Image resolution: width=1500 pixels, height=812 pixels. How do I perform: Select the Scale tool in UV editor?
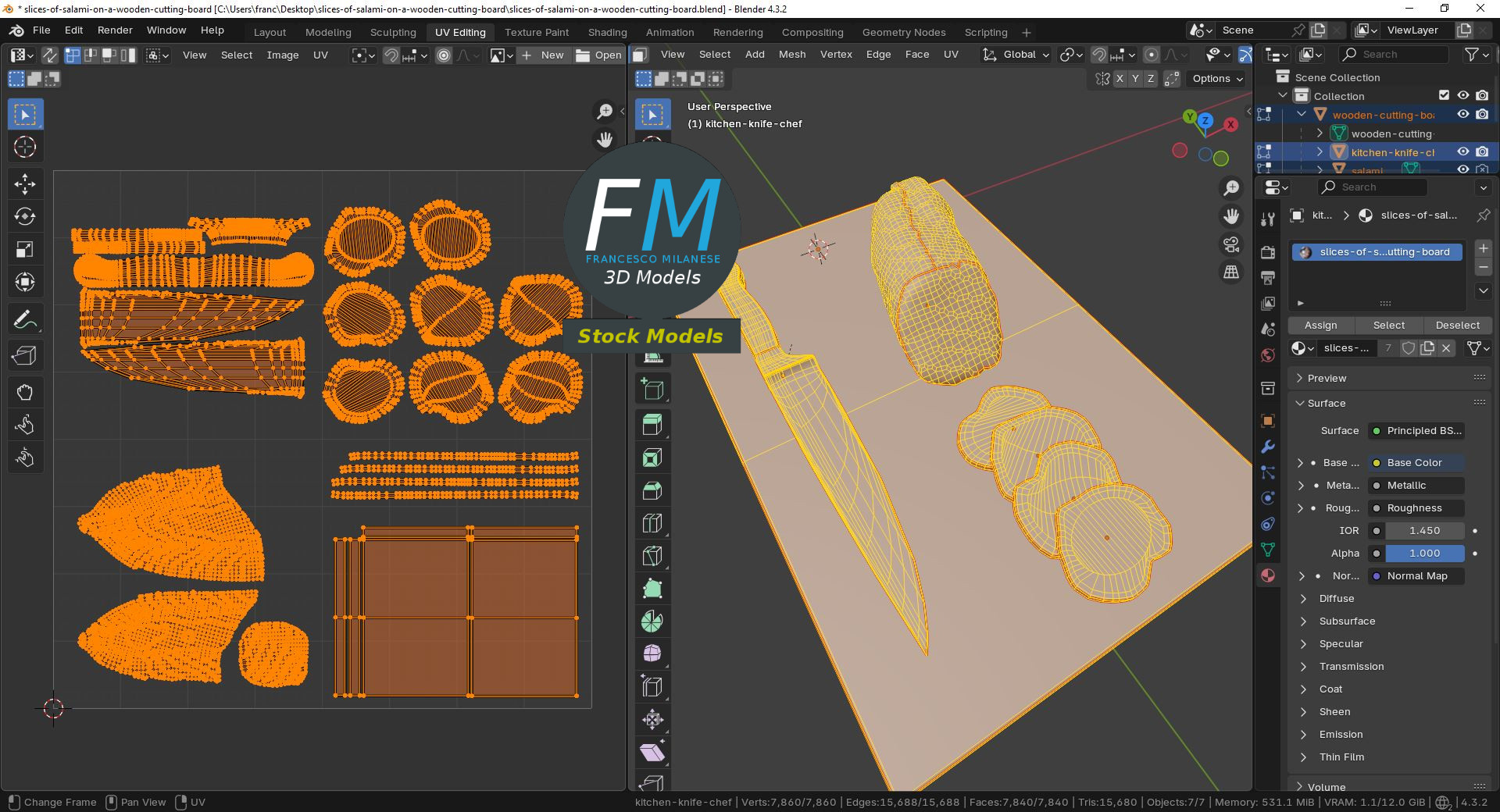[x=25, y=250]
